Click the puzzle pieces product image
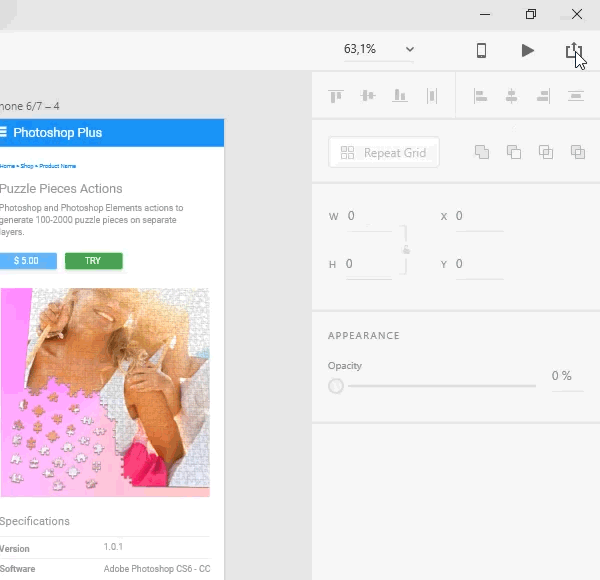Screen dimensions: 600x580 point(105,393)
